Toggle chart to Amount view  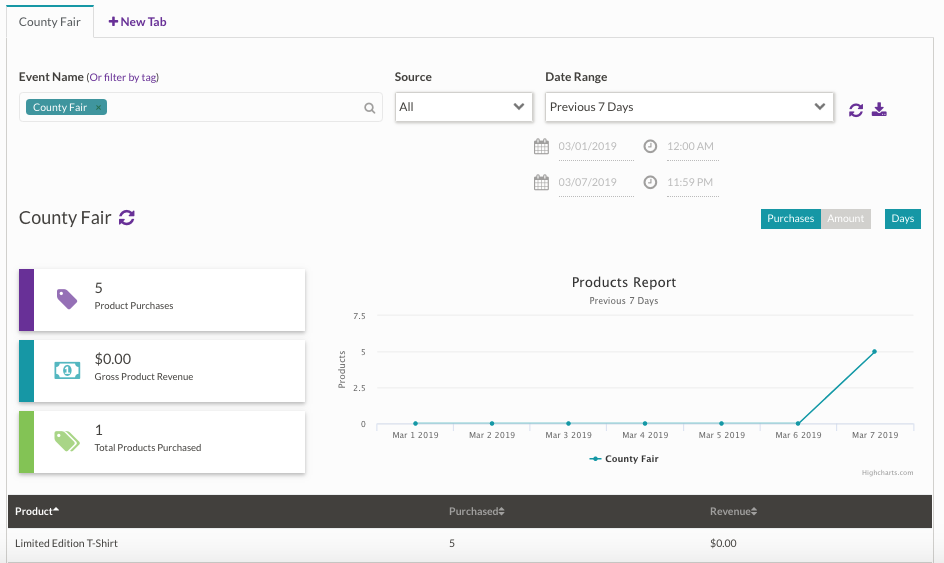[x=845, y=219]
